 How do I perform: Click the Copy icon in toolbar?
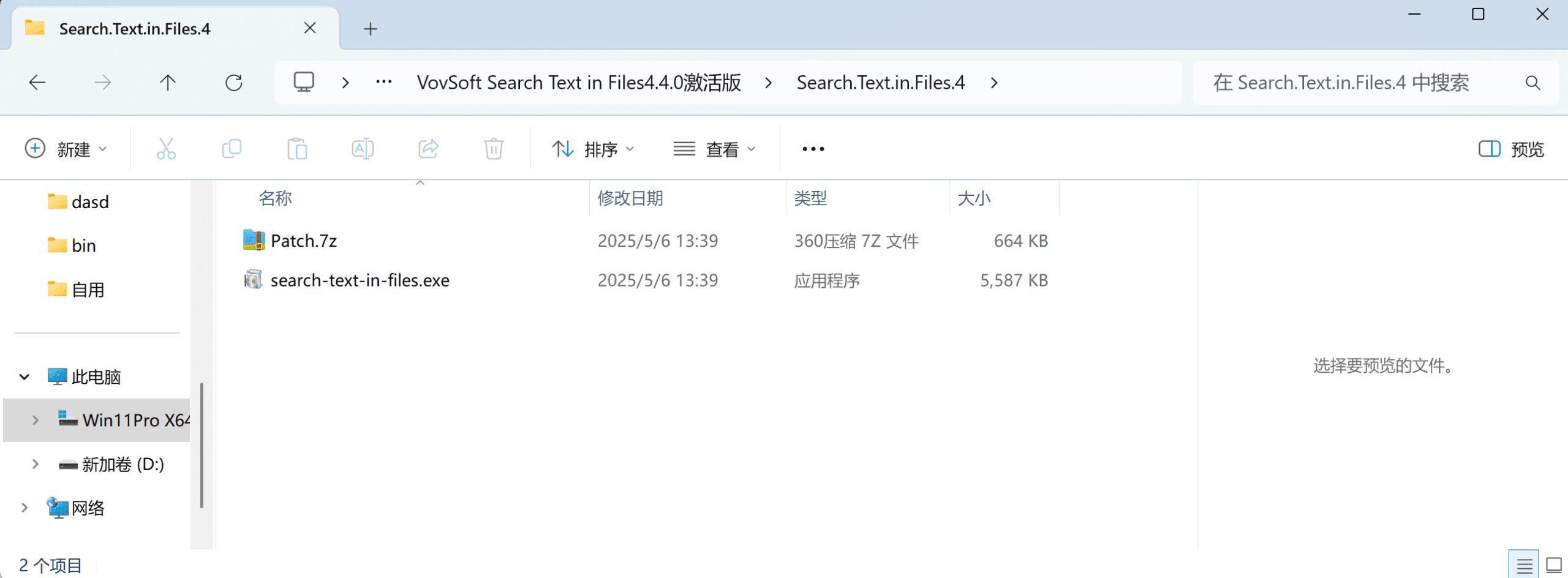232,149
